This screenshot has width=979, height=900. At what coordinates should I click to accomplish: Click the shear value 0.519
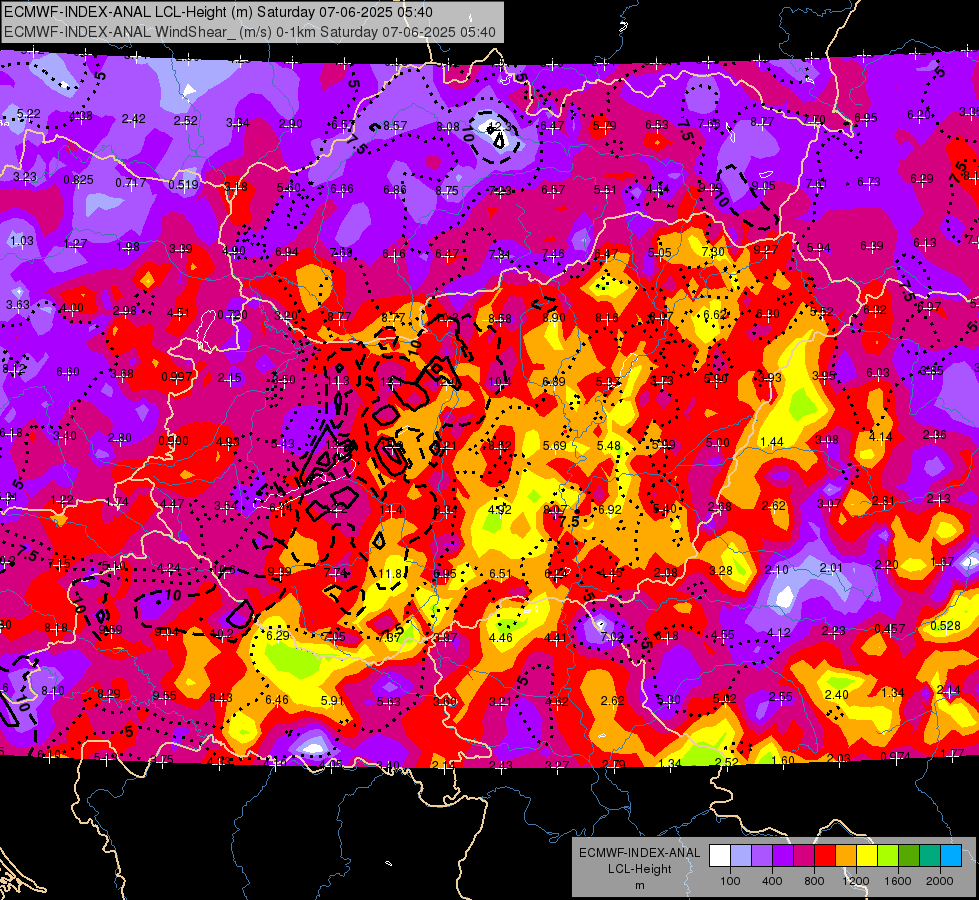click(184, 184)
